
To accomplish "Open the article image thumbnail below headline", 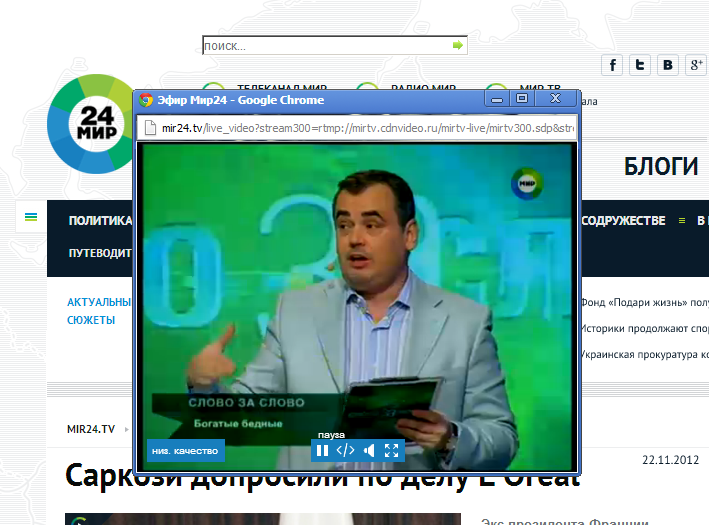I will point(263,519).
